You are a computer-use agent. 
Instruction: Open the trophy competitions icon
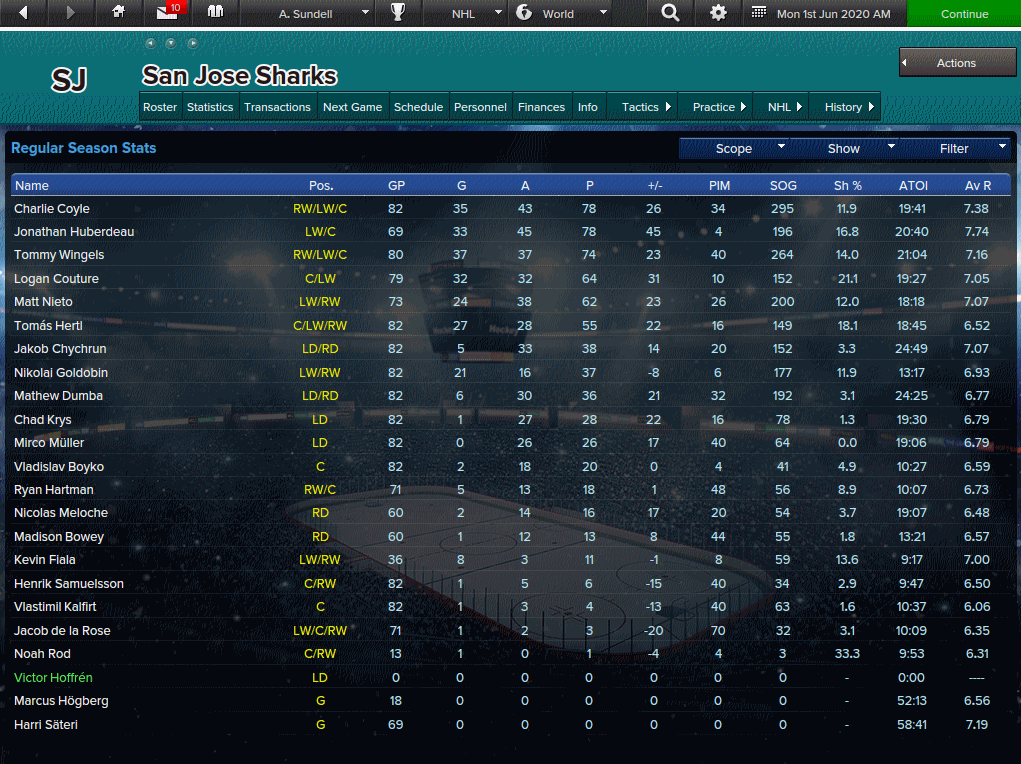click(398, 12)
